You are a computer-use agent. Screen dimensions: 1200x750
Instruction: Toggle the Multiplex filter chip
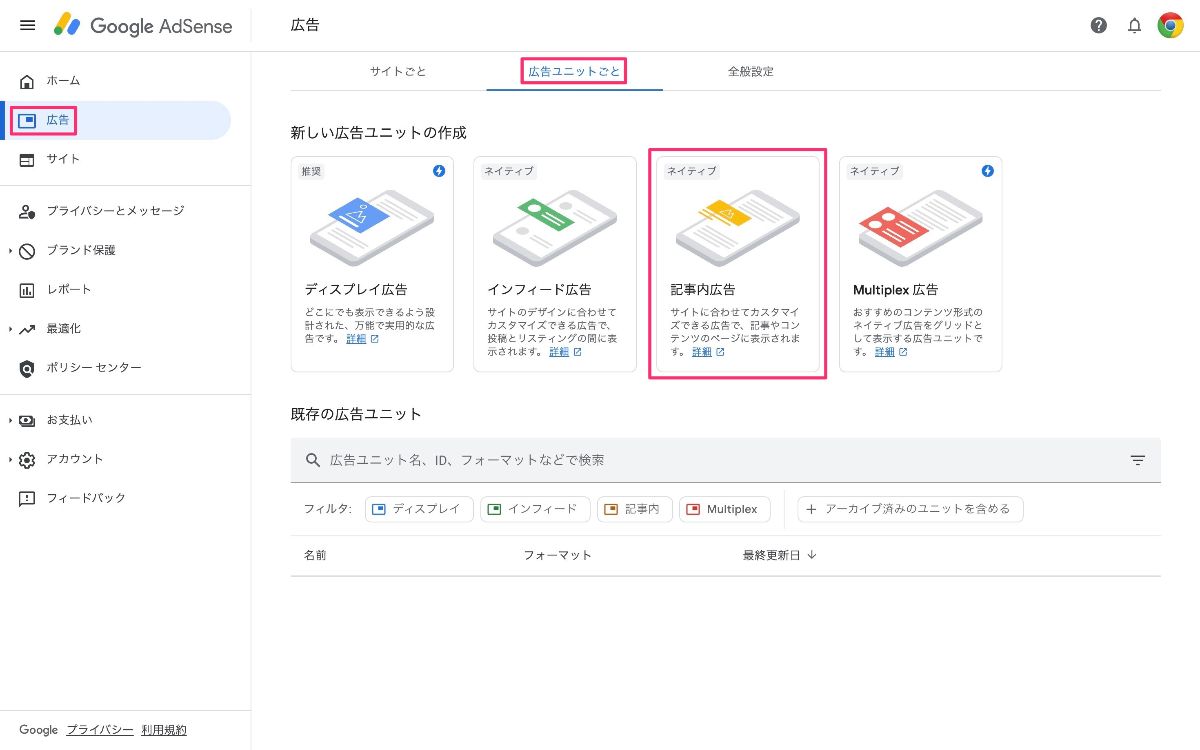pyautogui.click(x=725, y=509)
